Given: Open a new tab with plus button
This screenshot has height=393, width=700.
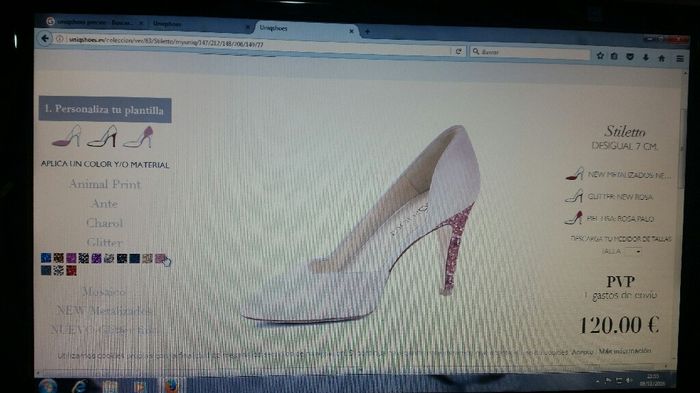Looking at the screenshot, I should tap(367, 31).
